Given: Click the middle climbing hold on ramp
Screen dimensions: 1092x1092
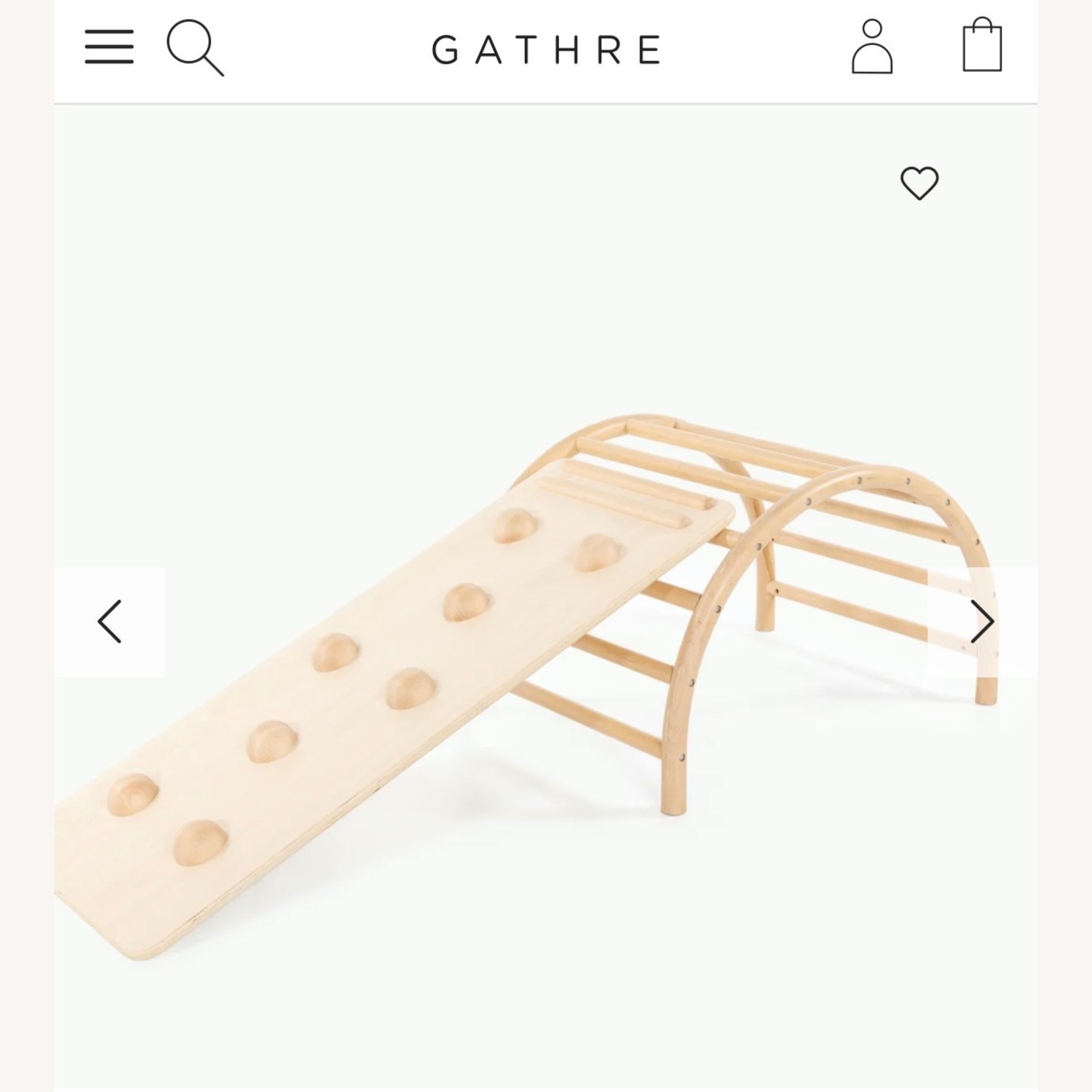Looking at the screenshot, I should pyautogui.click(x=336, y=652).
